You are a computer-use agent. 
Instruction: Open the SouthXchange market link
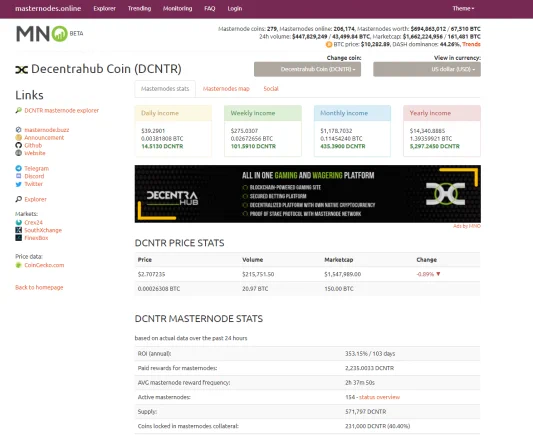[x=43, y=230]
